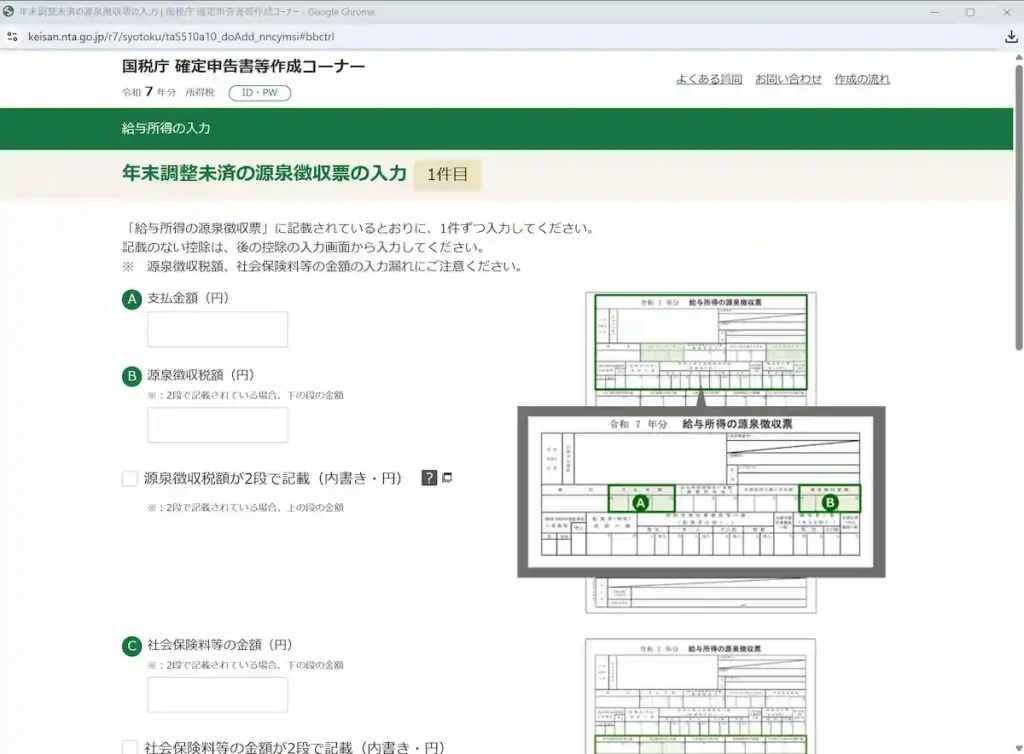Click the A marker on the enlarged slip image
The image size is (1024, 754).
click(641, 502)
